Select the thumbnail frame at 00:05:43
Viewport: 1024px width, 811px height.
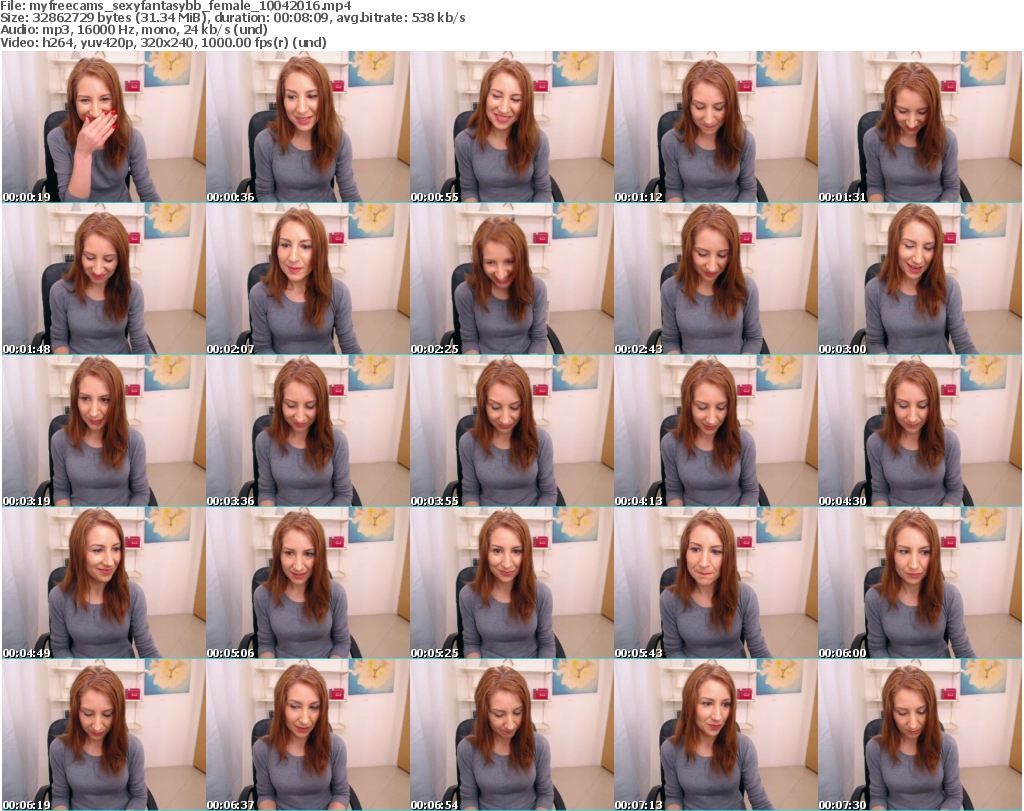coord(716,583)
